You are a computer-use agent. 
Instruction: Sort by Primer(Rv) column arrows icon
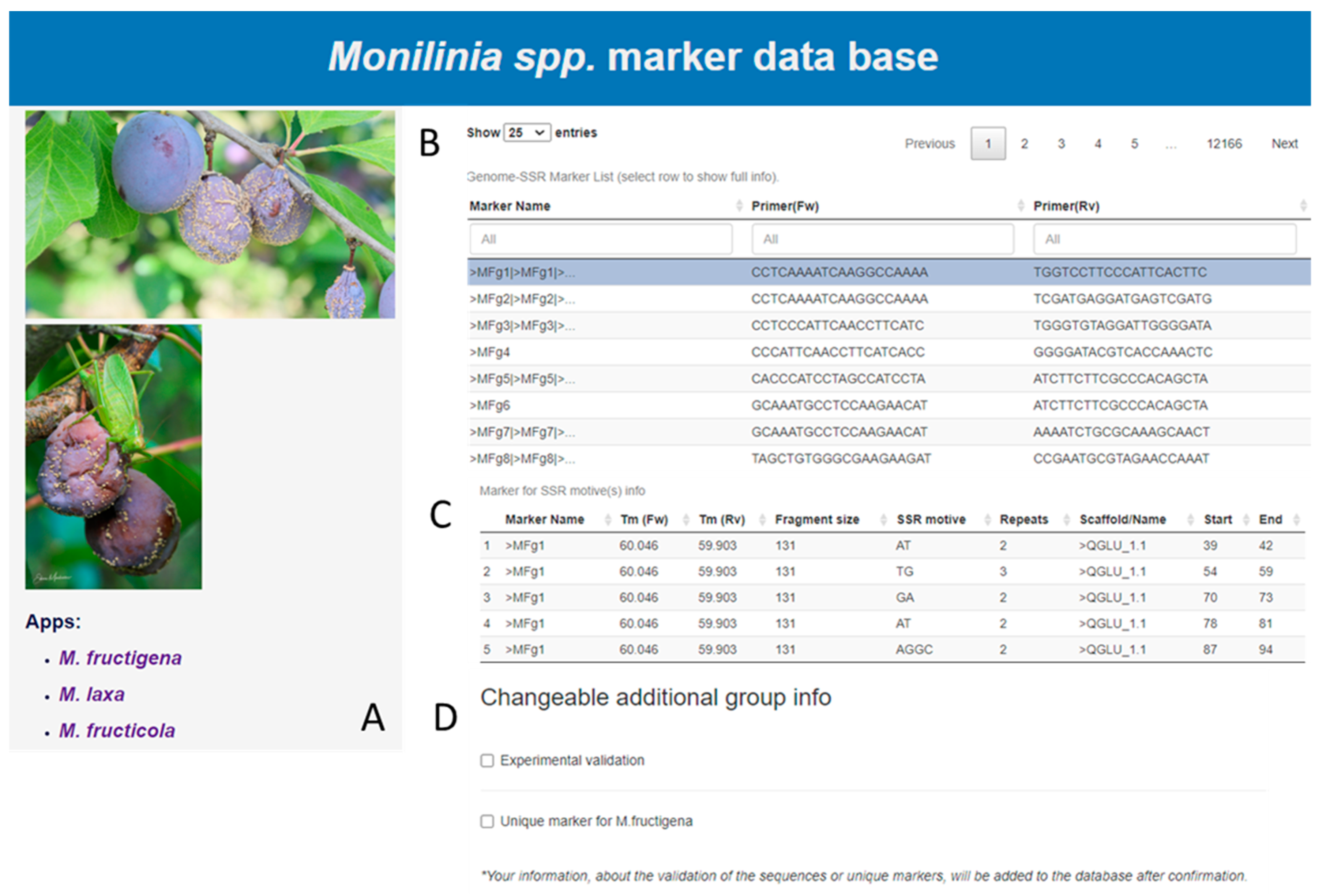1303,206
